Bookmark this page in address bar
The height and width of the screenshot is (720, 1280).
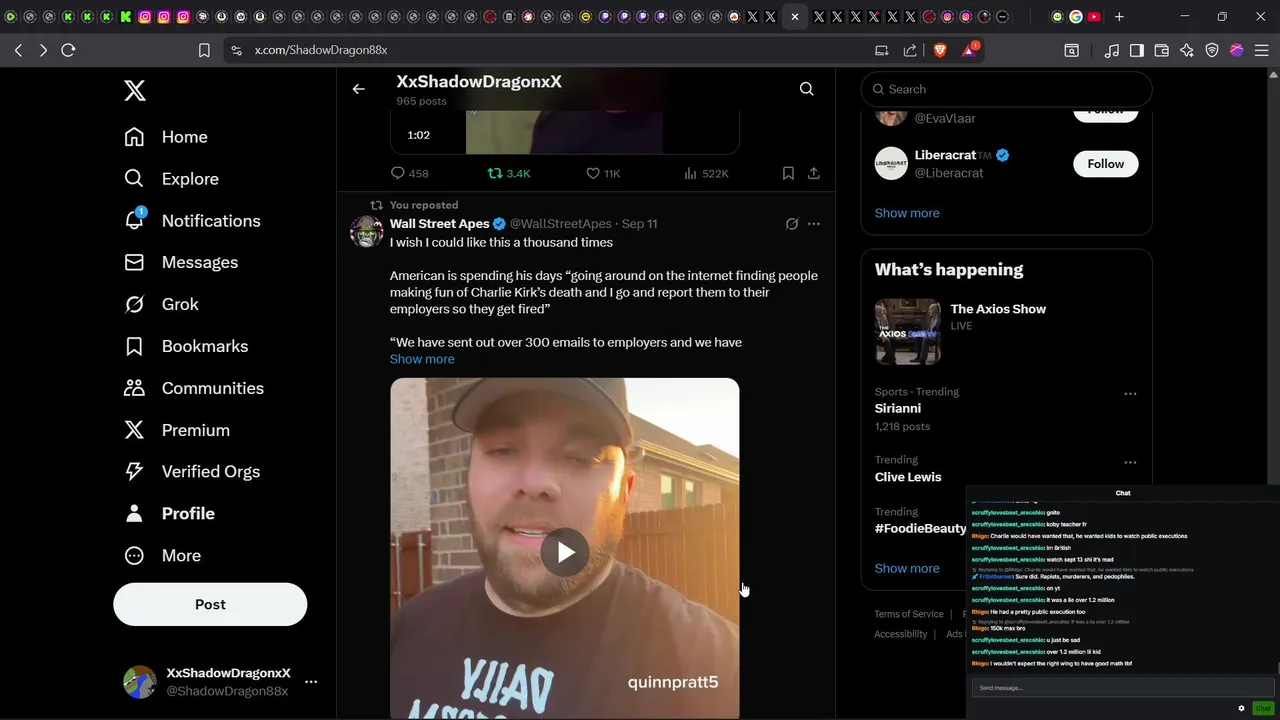tap(204, 50)
